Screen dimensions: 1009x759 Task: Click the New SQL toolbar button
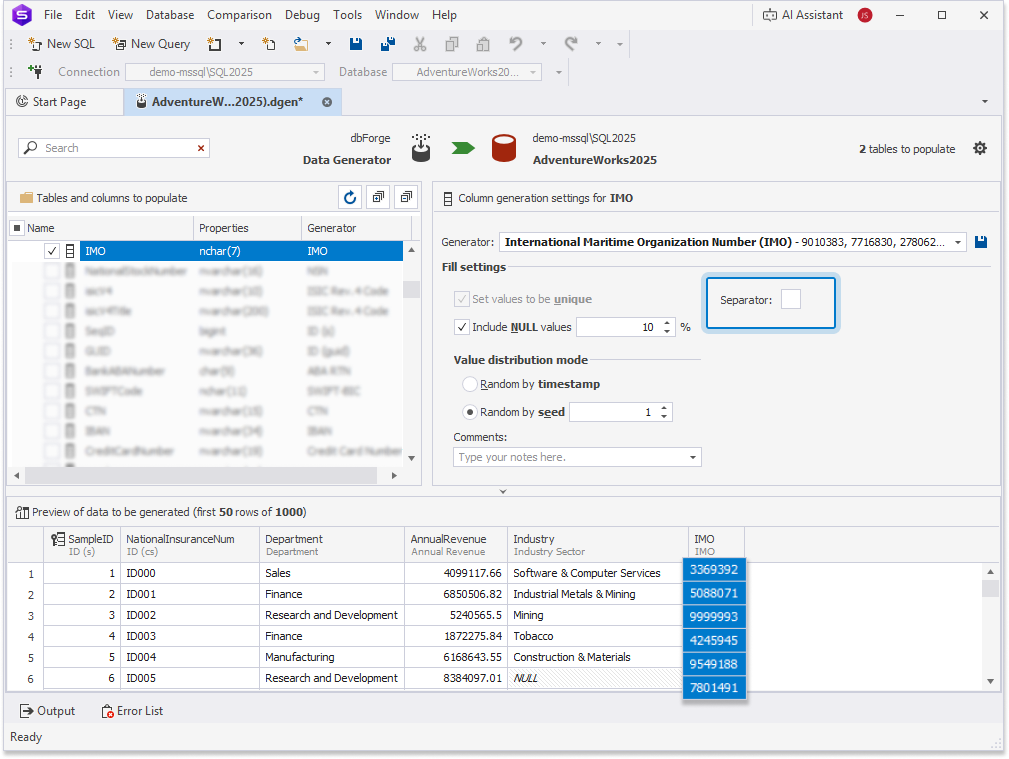tap(61, 44)
